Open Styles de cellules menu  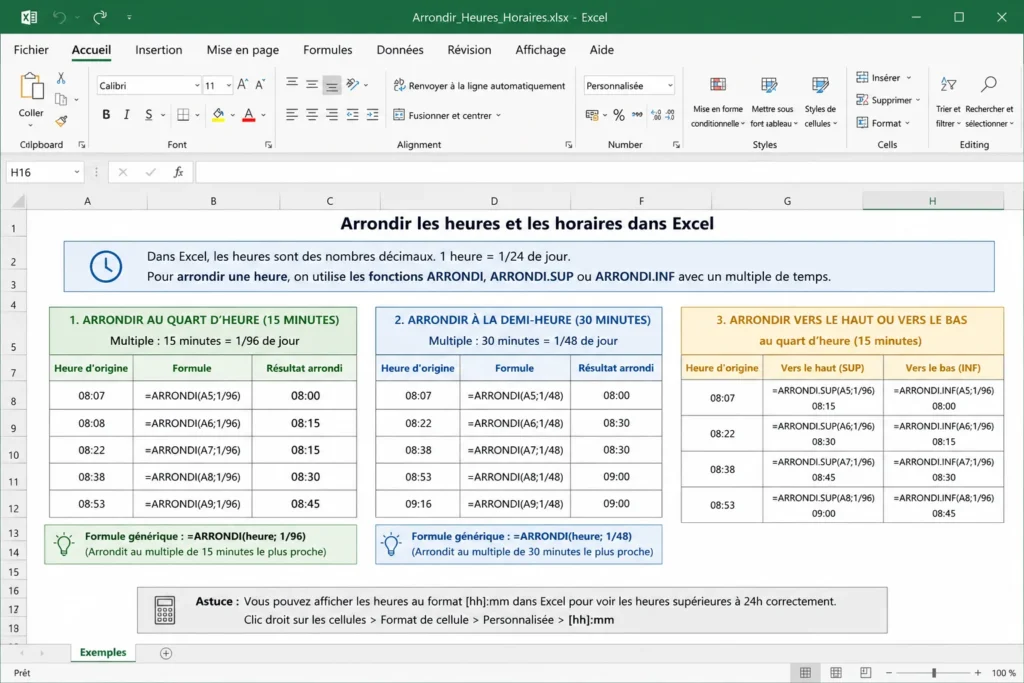pos(820,102)
